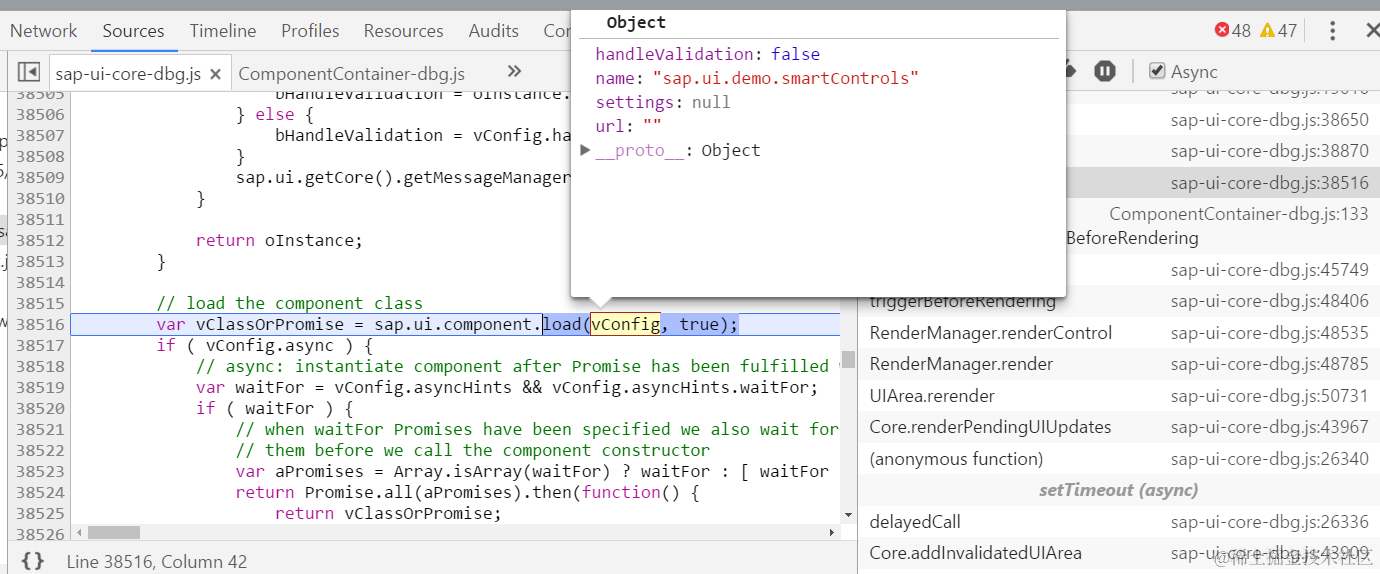Toggle the Async call stack checkbox
The image size is (1380, 574).
[1157, 71]
